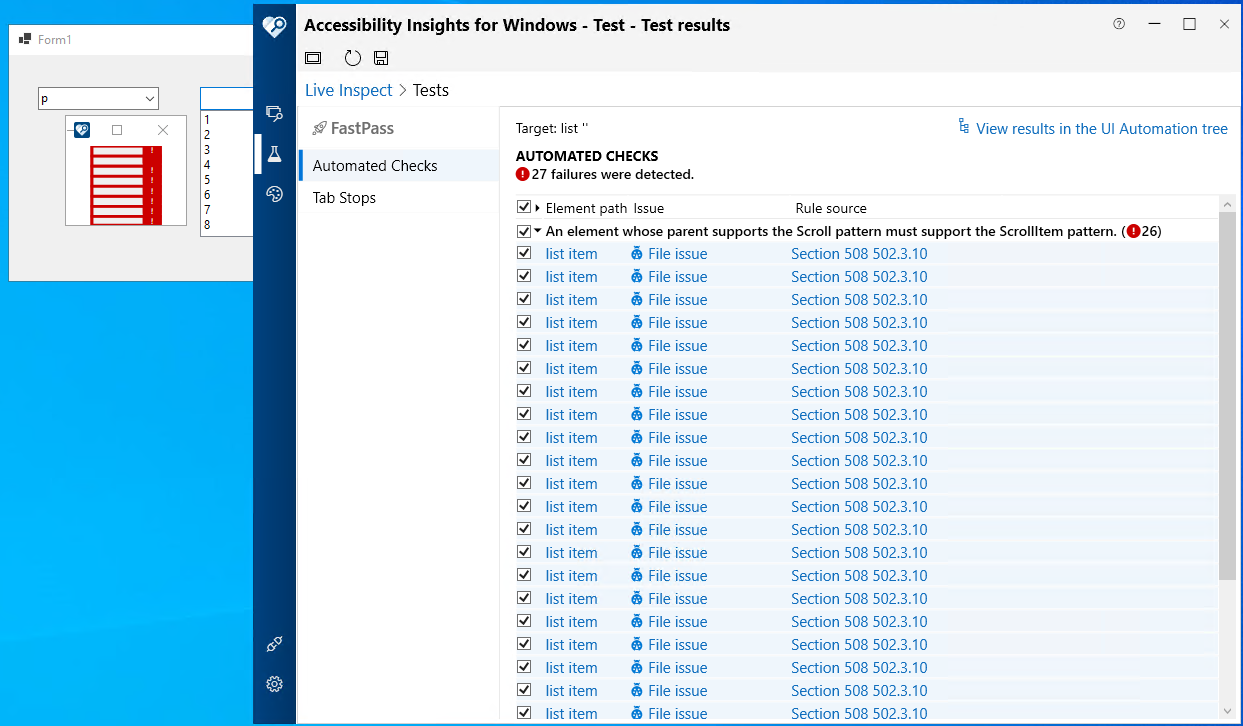Screen dimensions: 1243x726
Task: Open Settings using the gear icon
Action: pyautogui.click(x=274, y=684)
